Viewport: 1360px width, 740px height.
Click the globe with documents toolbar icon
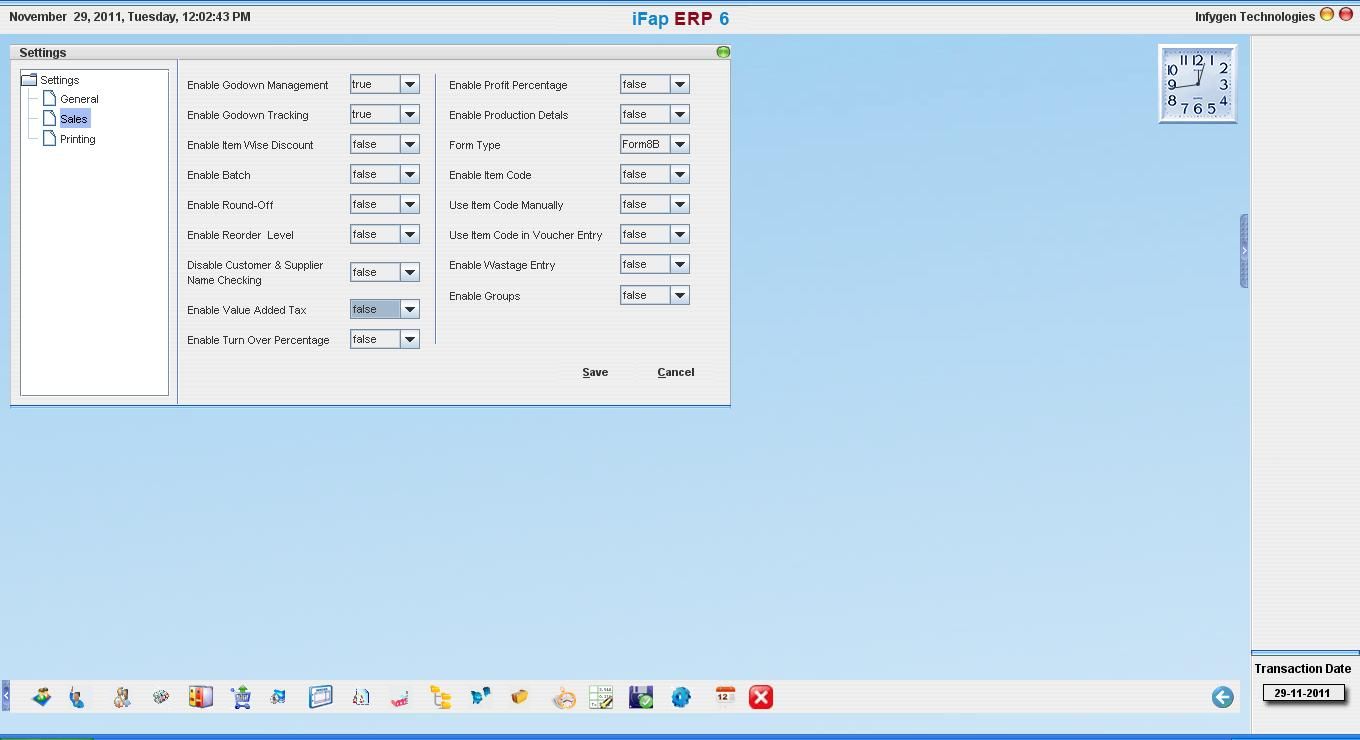pyautogui.click(x=278, y=697)
